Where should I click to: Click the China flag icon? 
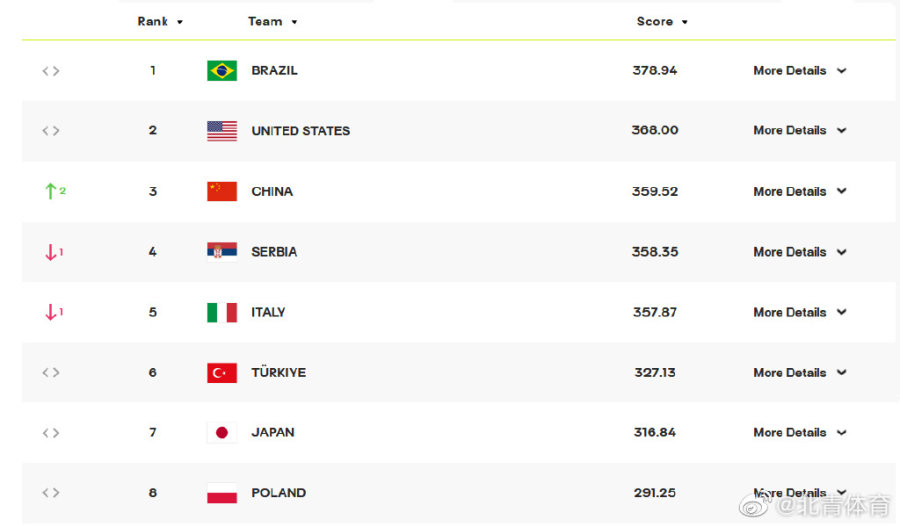coord(222,191)
